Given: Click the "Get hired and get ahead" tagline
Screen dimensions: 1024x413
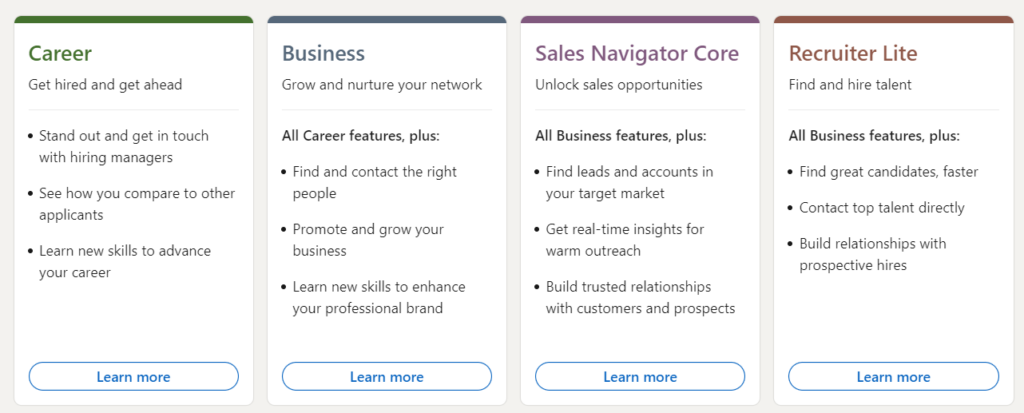Looking at the screenshot, I should [105, 85].
